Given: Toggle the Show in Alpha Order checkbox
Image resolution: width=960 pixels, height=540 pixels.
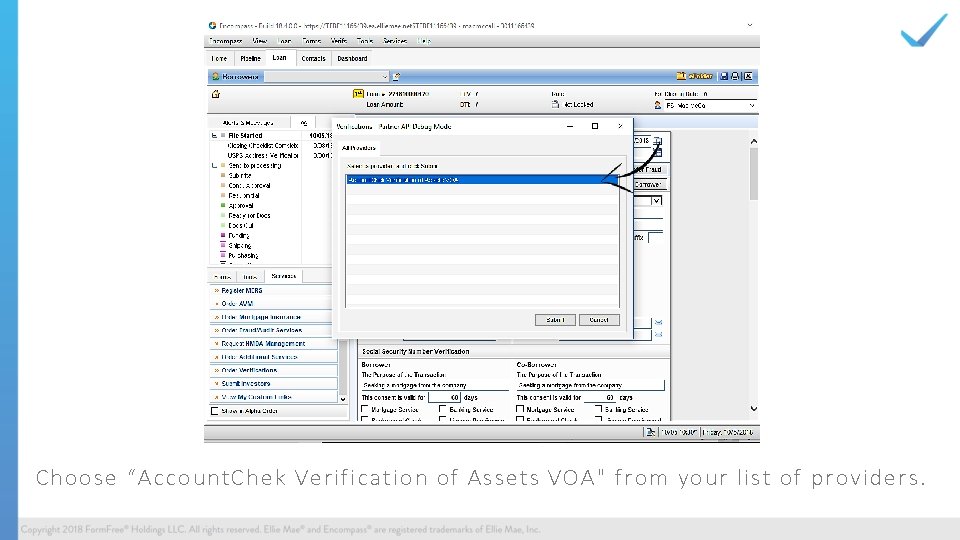Looking at the screenshot, I should pos(215,411).
